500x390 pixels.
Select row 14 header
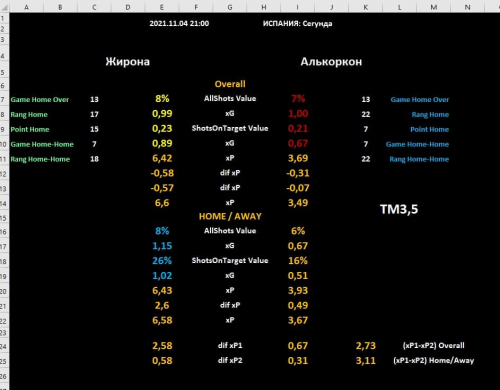[4, 203]
